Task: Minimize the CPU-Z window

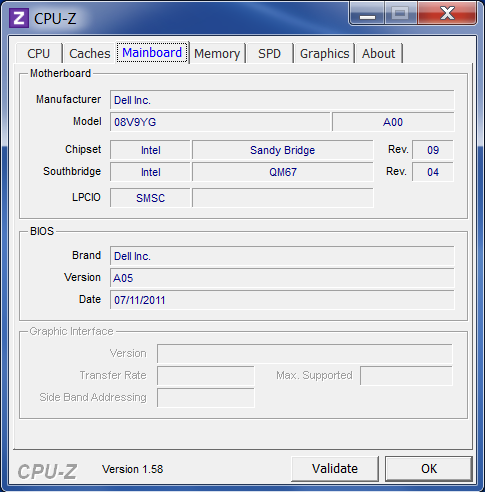Action: [x=367, y=13]
